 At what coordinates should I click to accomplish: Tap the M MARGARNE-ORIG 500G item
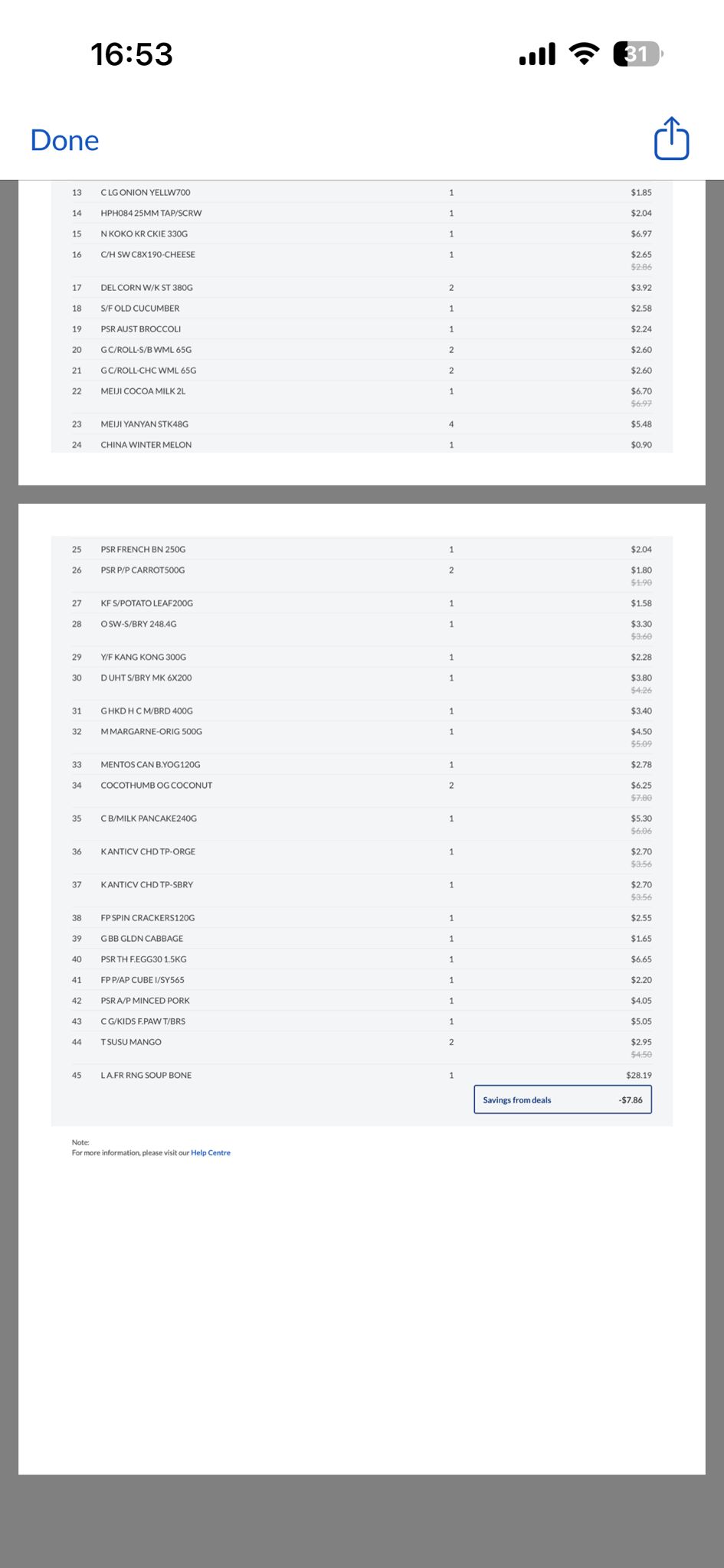tap(151, 731)
